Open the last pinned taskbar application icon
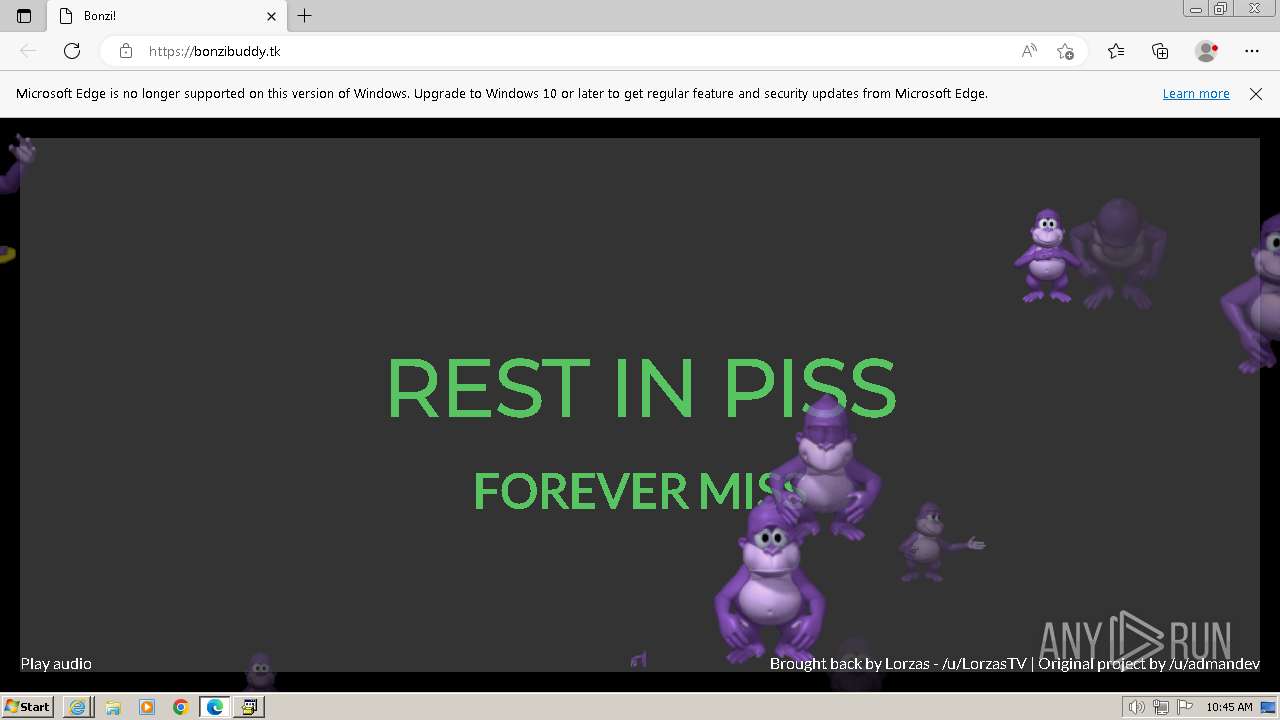The height and width of the screenshot is (720, 1280). coord(249,707)
